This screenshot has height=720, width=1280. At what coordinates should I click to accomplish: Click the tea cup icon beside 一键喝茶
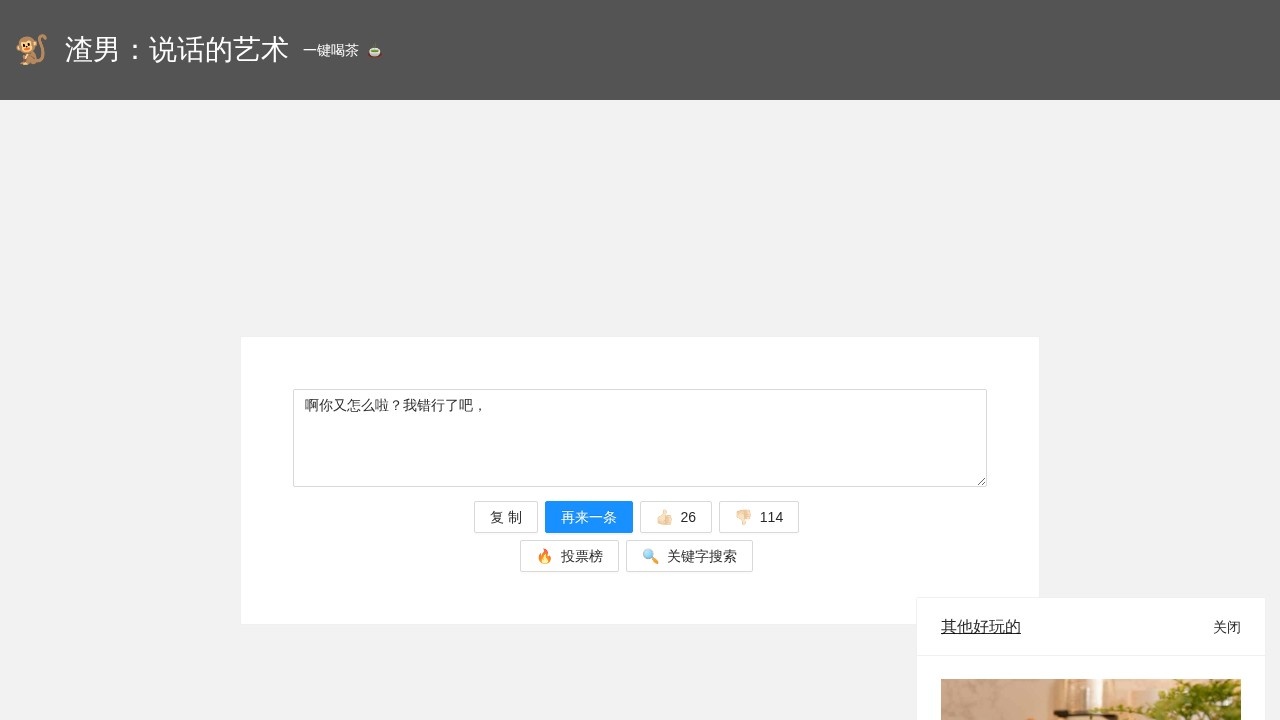pos(374,51)
